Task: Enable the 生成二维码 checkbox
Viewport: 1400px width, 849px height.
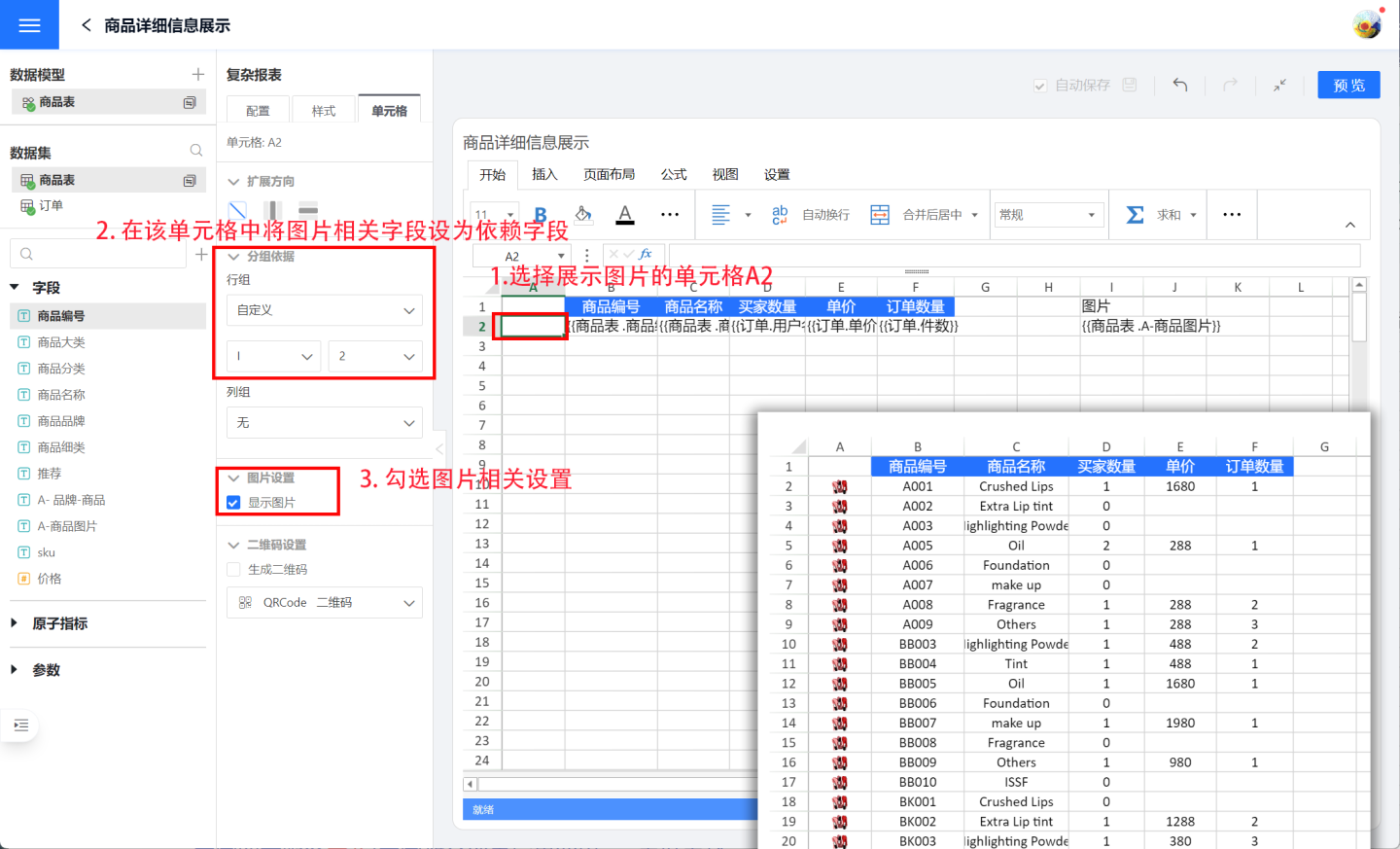Action: [233, 570]
